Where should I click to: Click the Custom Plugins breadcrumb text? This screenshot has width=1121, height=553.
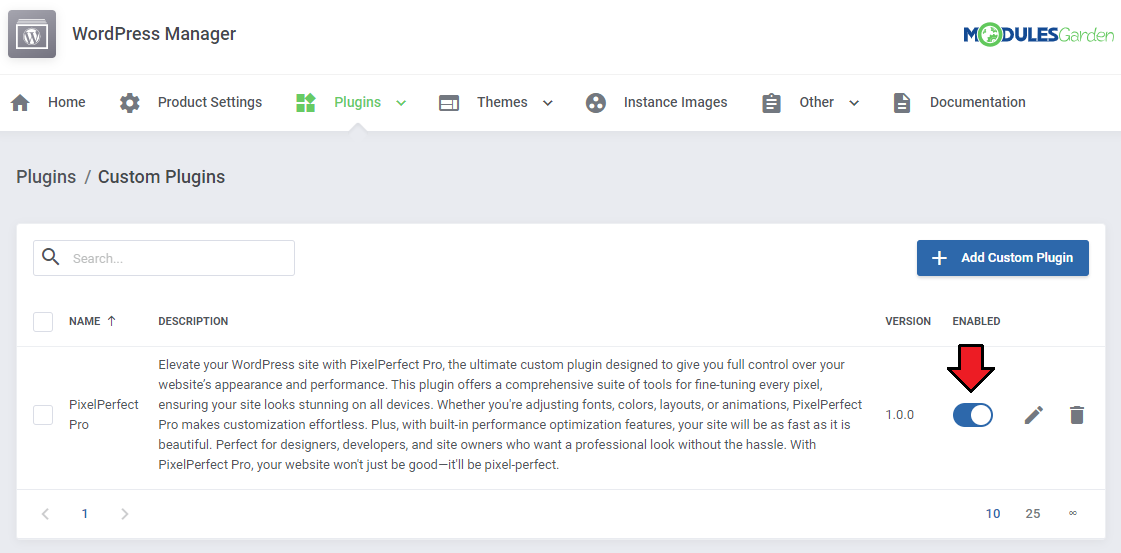click(162, 177)
